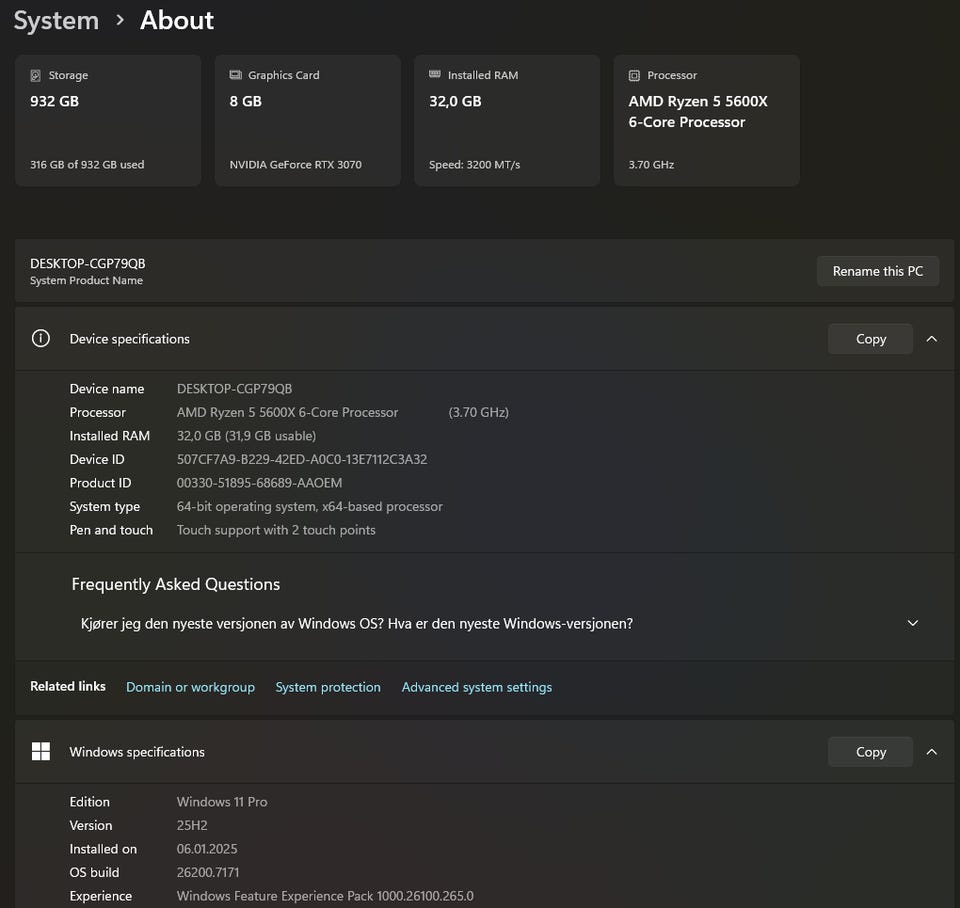
Task: Click the Windows logo icon
Action: coord(41,752)
